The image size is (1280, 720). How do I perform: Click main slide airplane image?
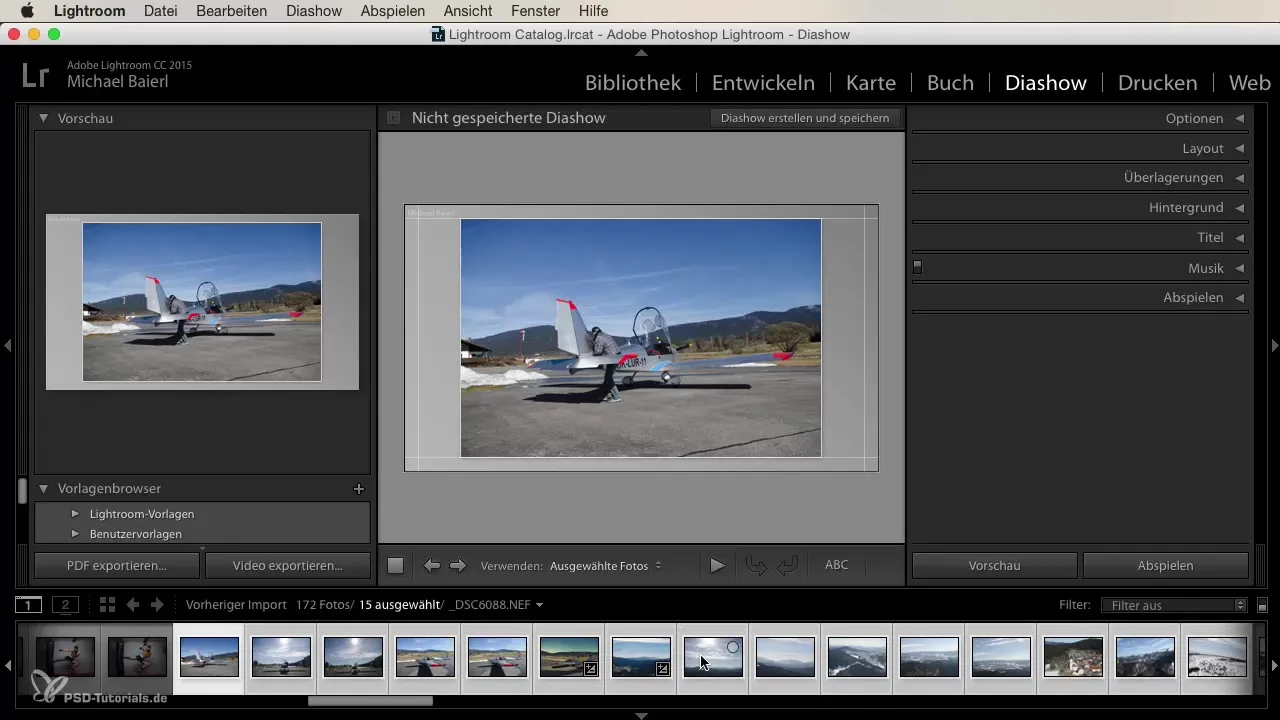pos(640,338)
